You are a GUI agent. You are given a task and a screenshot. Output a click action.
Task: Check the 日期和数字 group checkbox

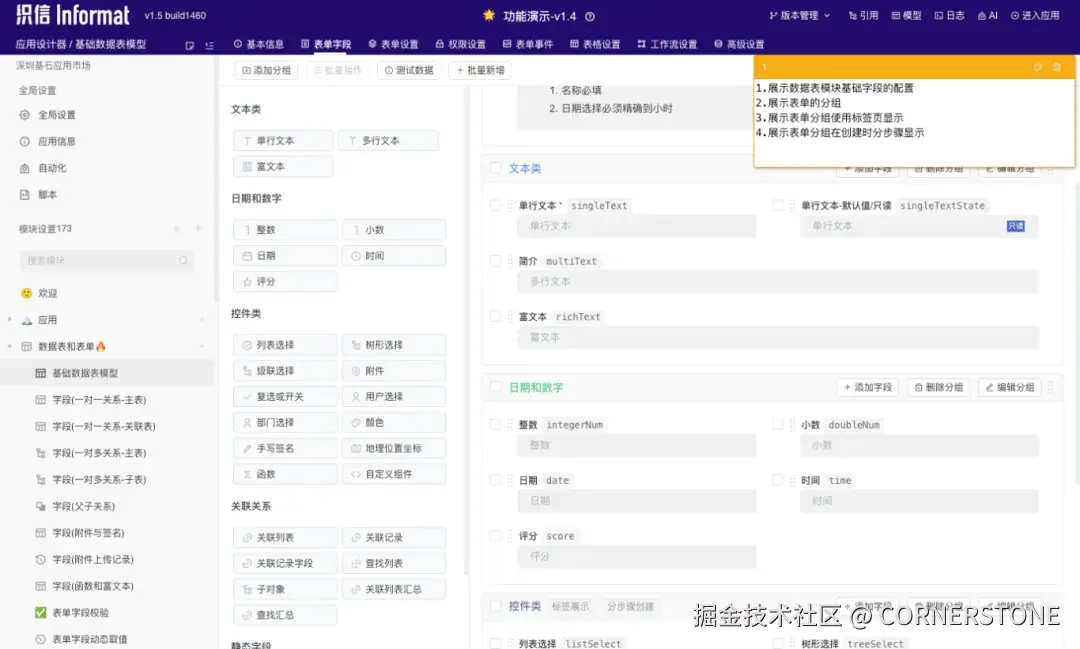[495, 387]
